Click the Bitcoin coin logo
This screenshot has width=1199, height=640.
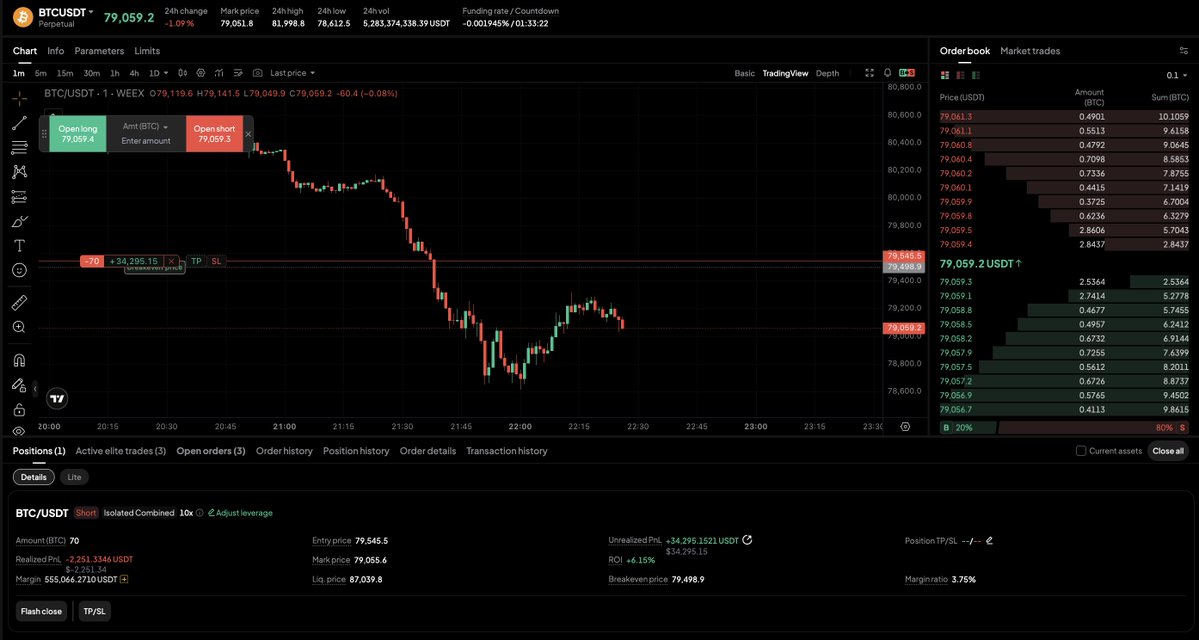[22, 16]
